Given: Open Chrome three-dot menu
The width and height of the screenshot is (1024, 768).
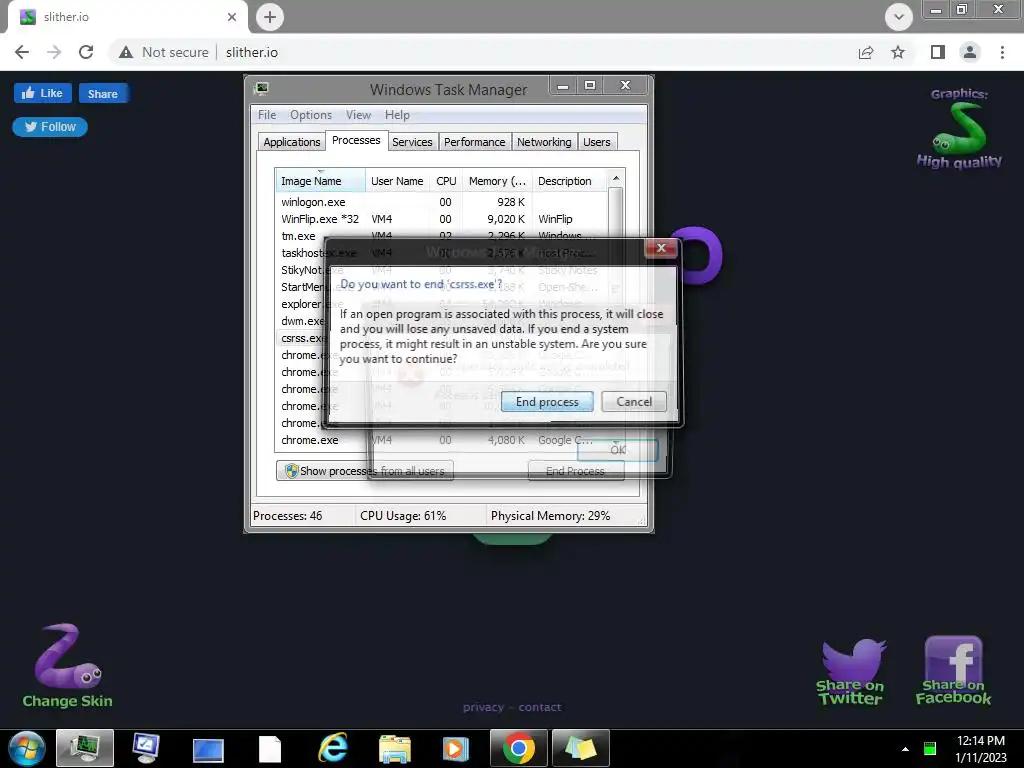Looking at the screenshot, I should [1002, 52].
